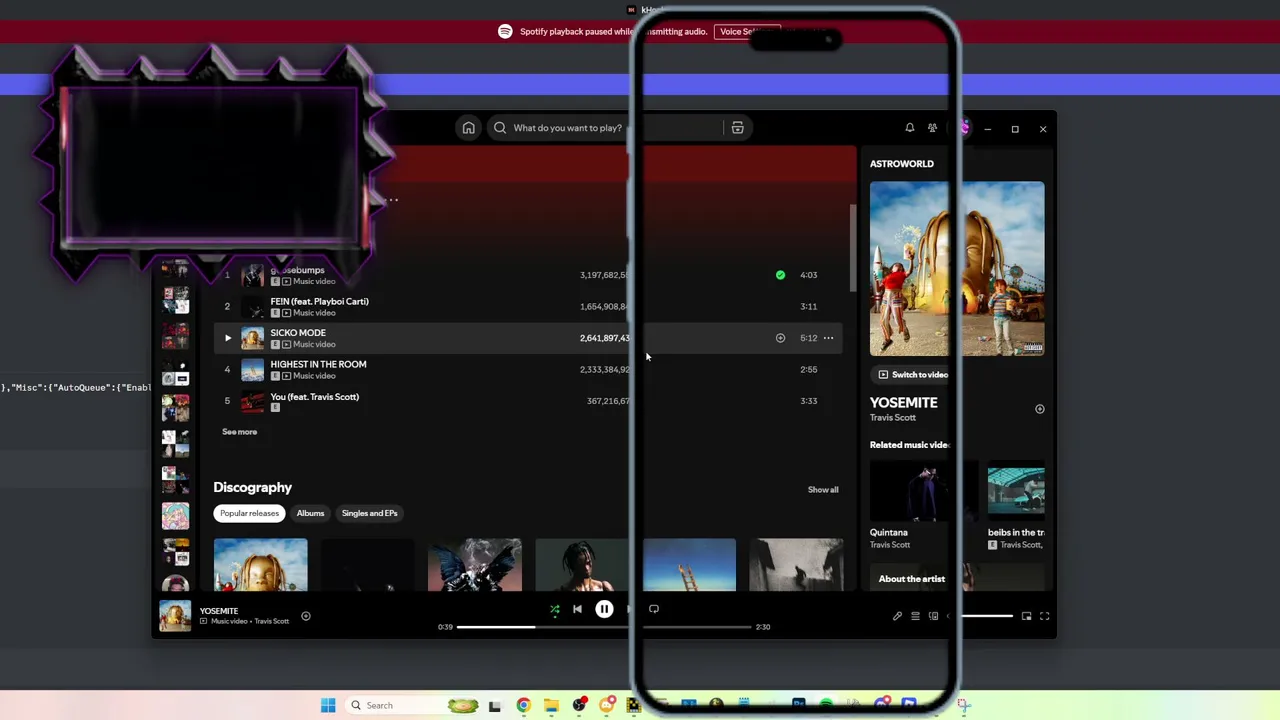Click Switch to video button
The width and height of the screenshot is (1280, 720).
pos(913,375)
